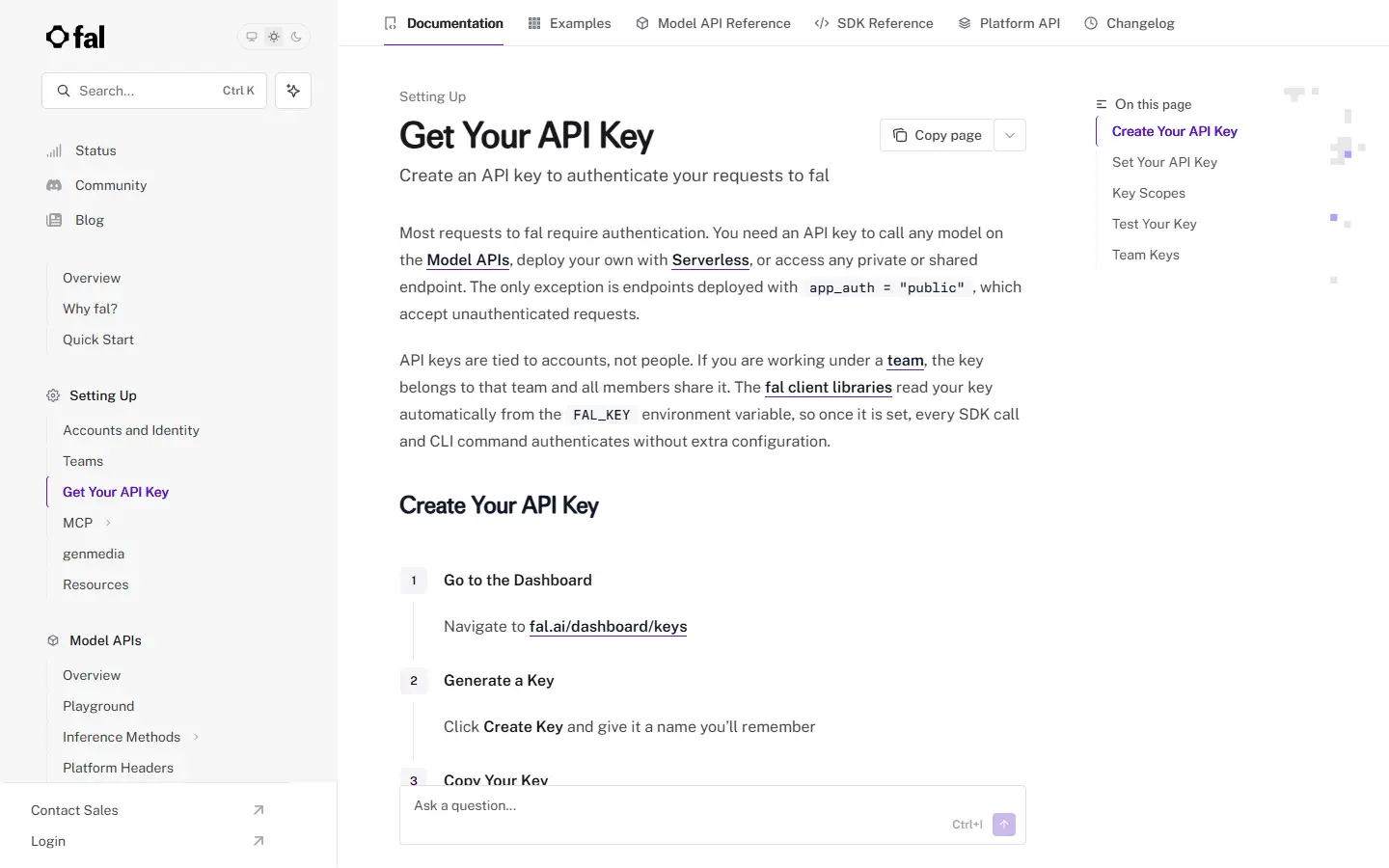
Task: Expand Inference Methods chevron
Action: click(x=196, y=737)
